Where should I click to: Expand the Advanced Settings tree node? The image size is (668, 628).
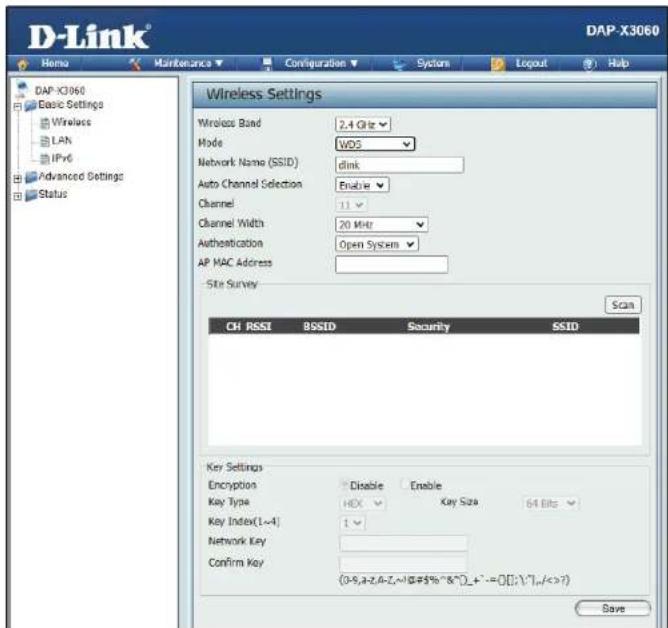click(x=17, y=179)
